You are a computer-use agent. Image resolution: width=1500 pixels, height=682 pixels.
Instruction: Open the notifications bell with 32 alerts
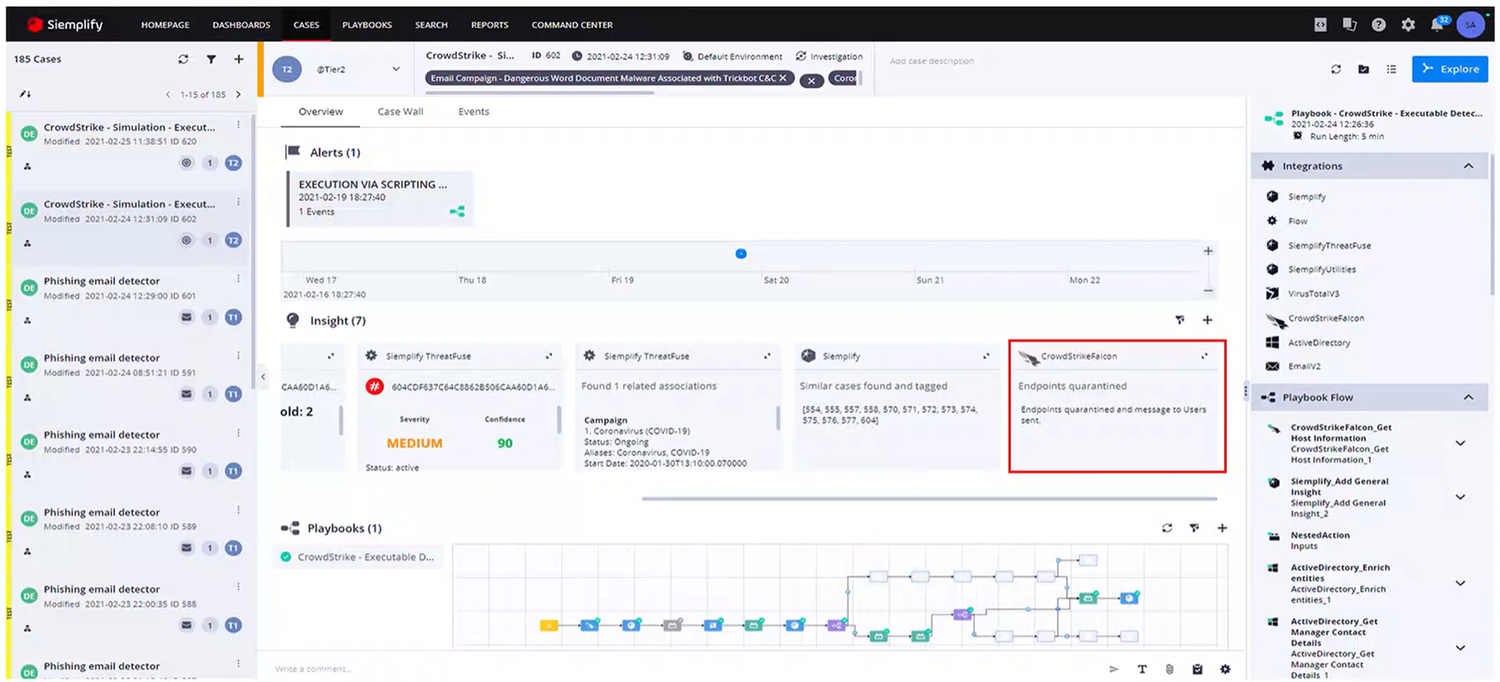click(x=1437, y=24)
